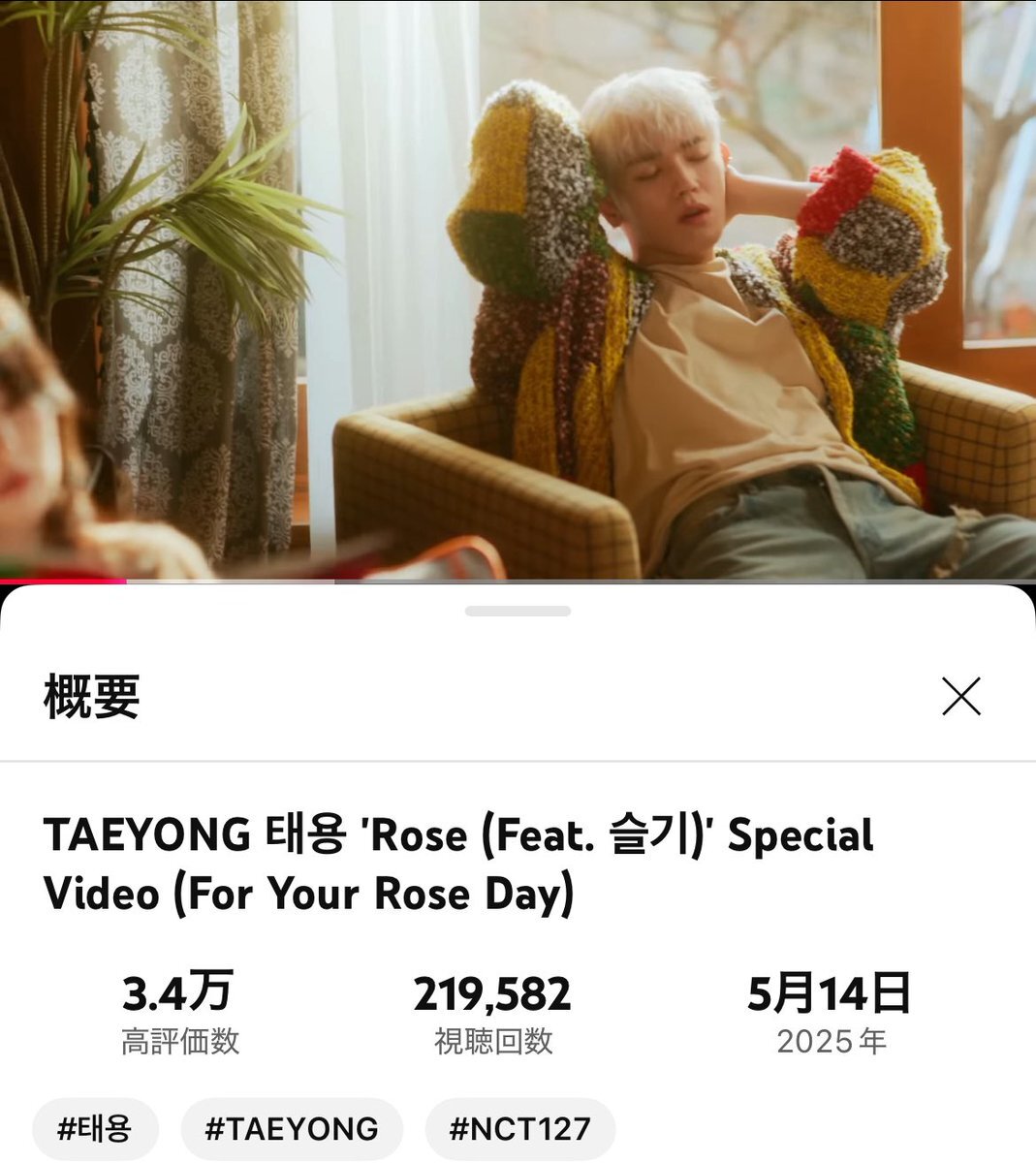
Task: Close the 概要 description panel with X
Action: click(961, 697)
